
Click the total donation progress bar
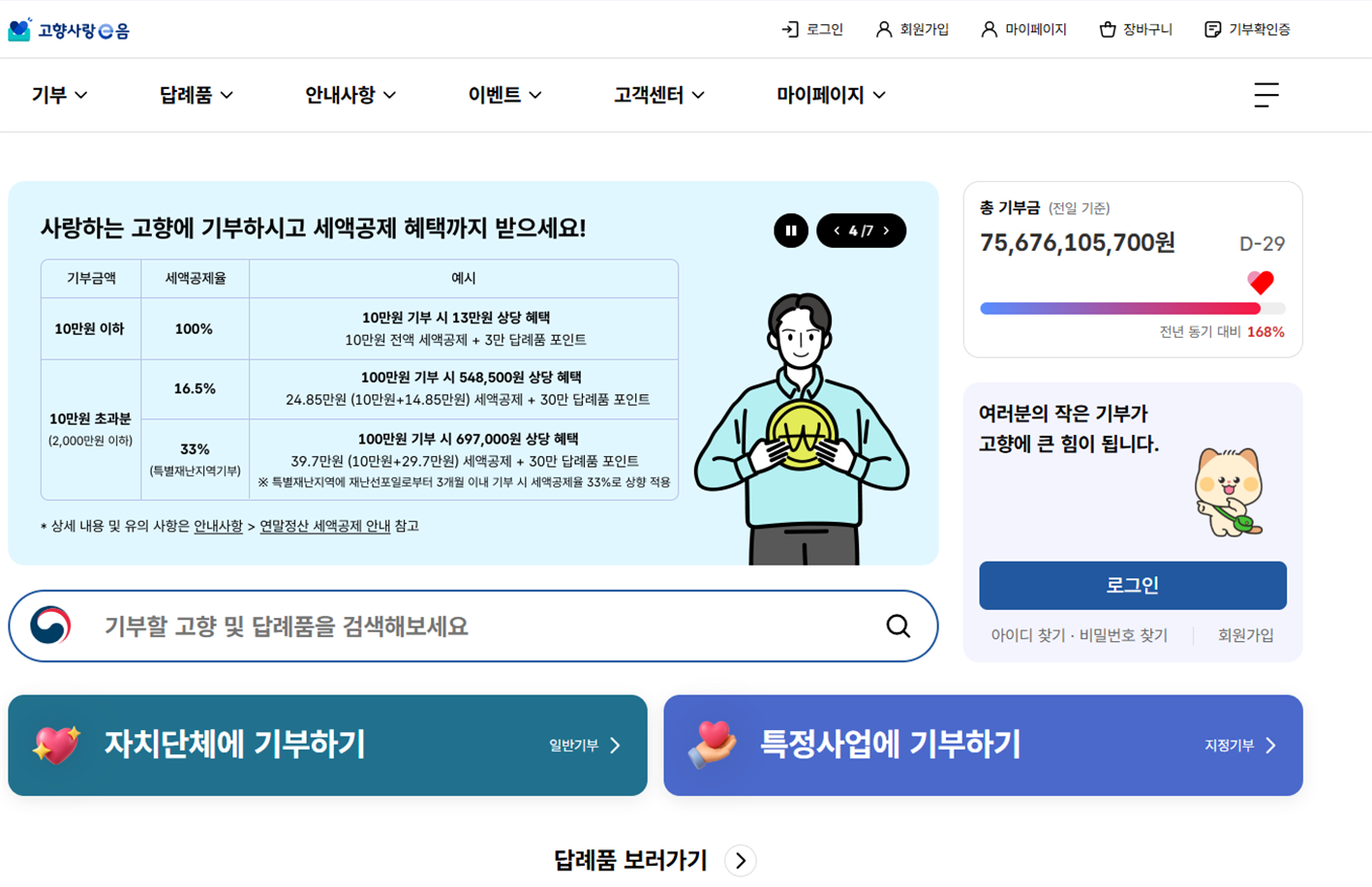coord(1132,309)
